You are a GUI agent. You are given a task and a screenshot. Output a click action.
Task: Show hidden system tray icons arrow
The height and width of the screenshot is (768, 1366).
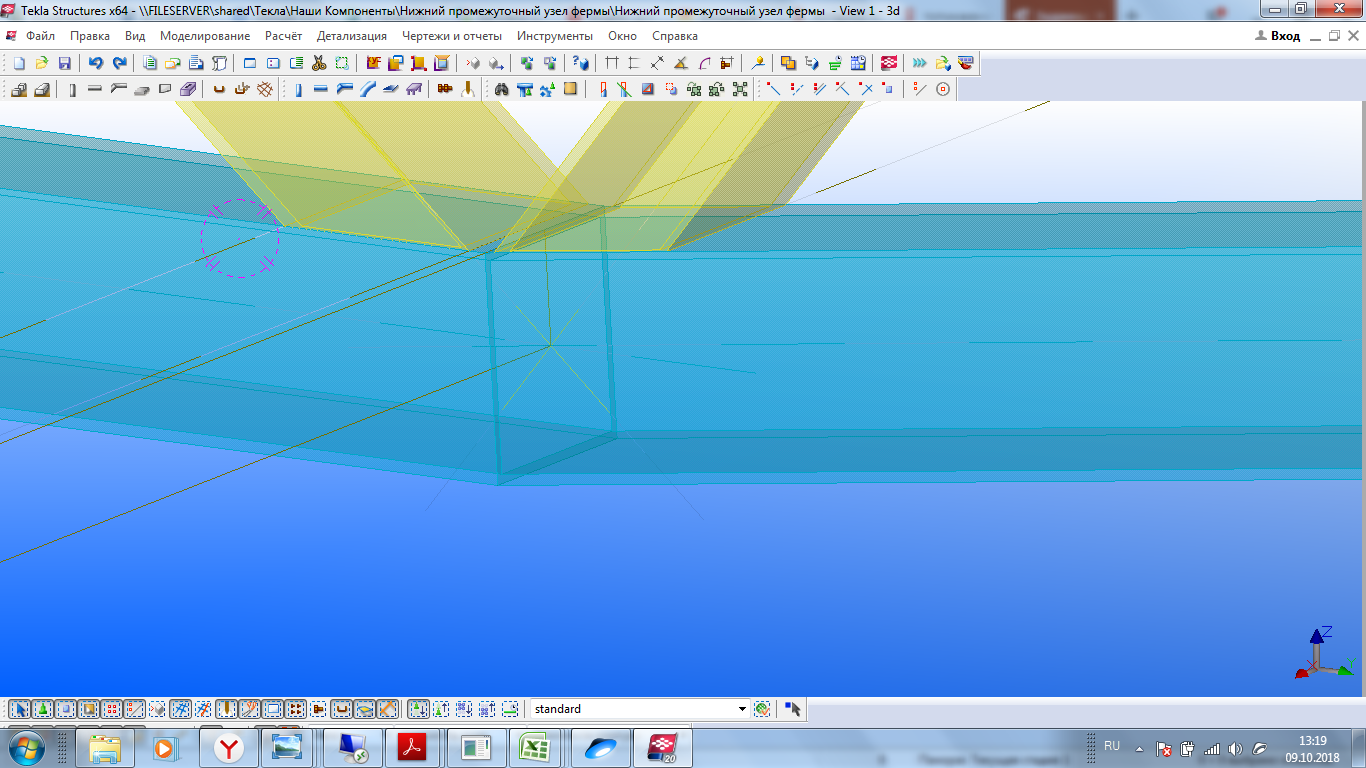[x=1139, y=748]
